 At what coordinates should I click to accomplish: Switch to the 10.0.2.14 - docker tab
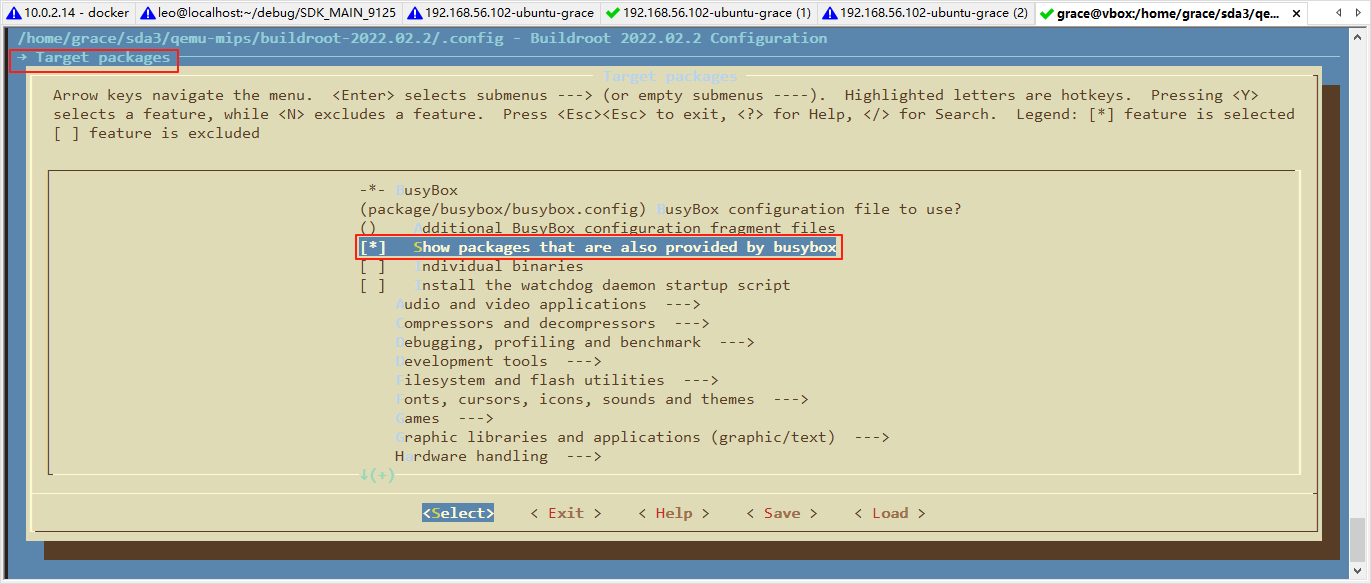(x=68, y=13)
